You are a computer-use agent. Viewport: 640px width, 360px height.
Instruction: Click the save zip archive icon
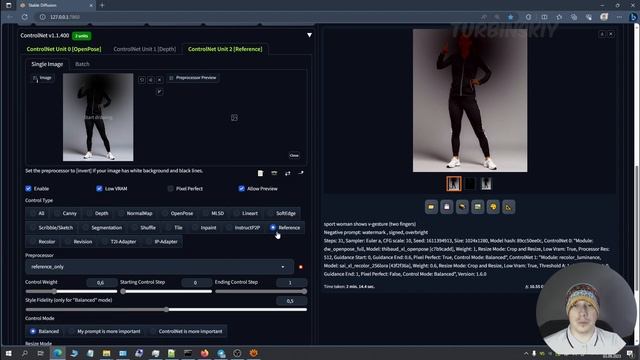point(462,207)
